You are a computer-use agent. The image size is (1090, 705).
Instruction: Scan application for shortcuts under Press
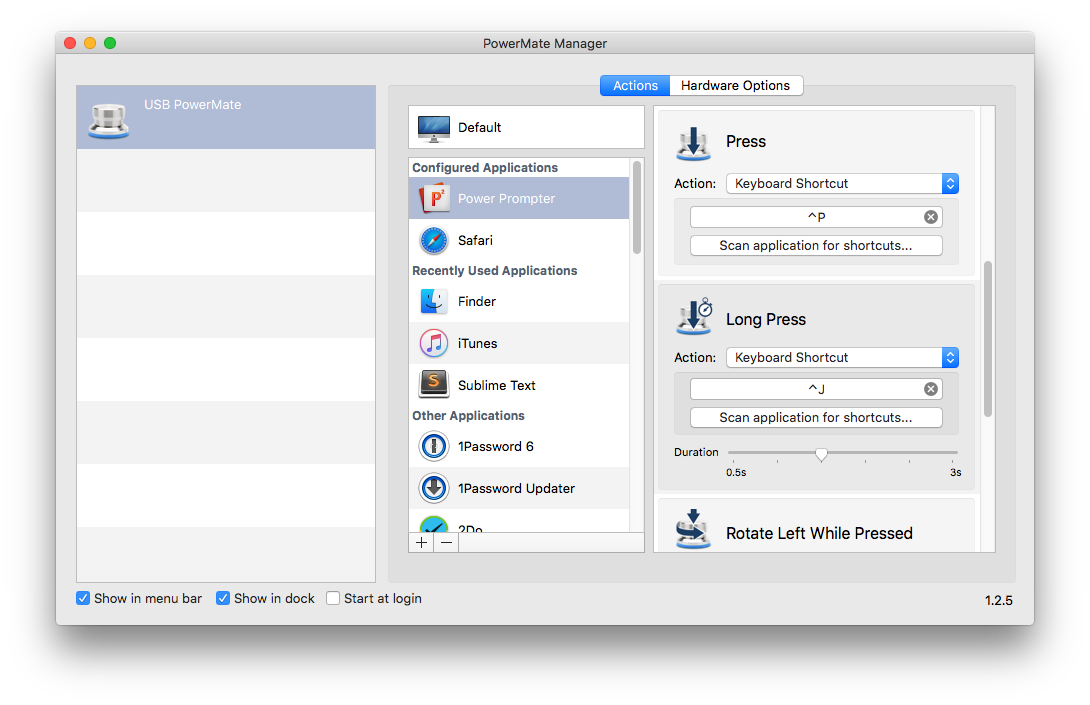[x=816, y=245]
